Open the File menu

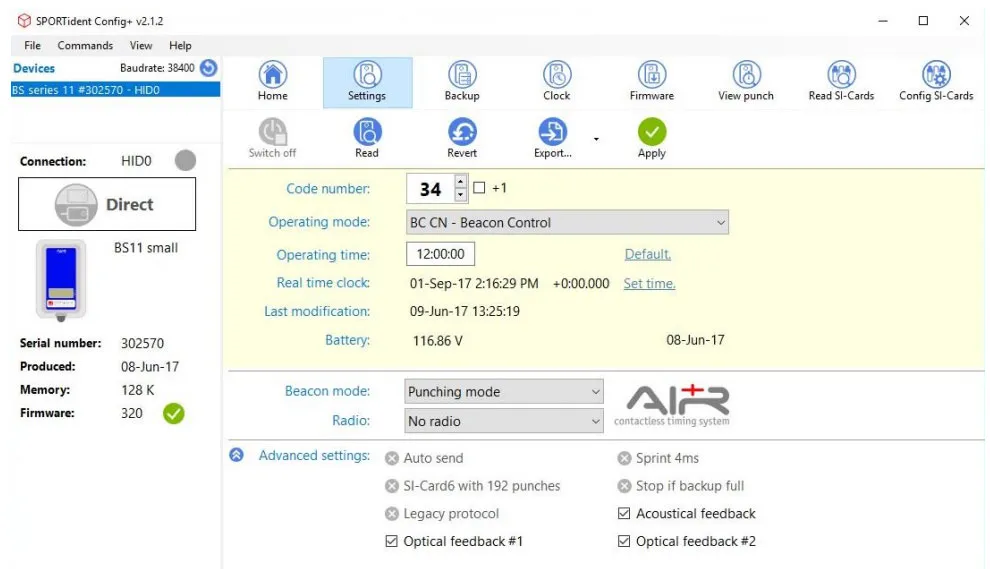click(32, 45)
